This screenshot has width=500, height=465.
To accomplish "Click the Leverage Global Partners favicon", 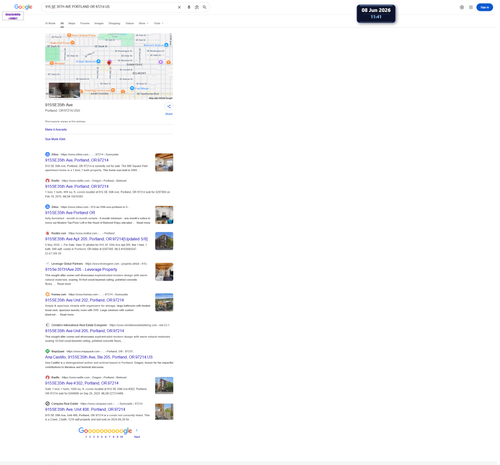I will 47,264.
